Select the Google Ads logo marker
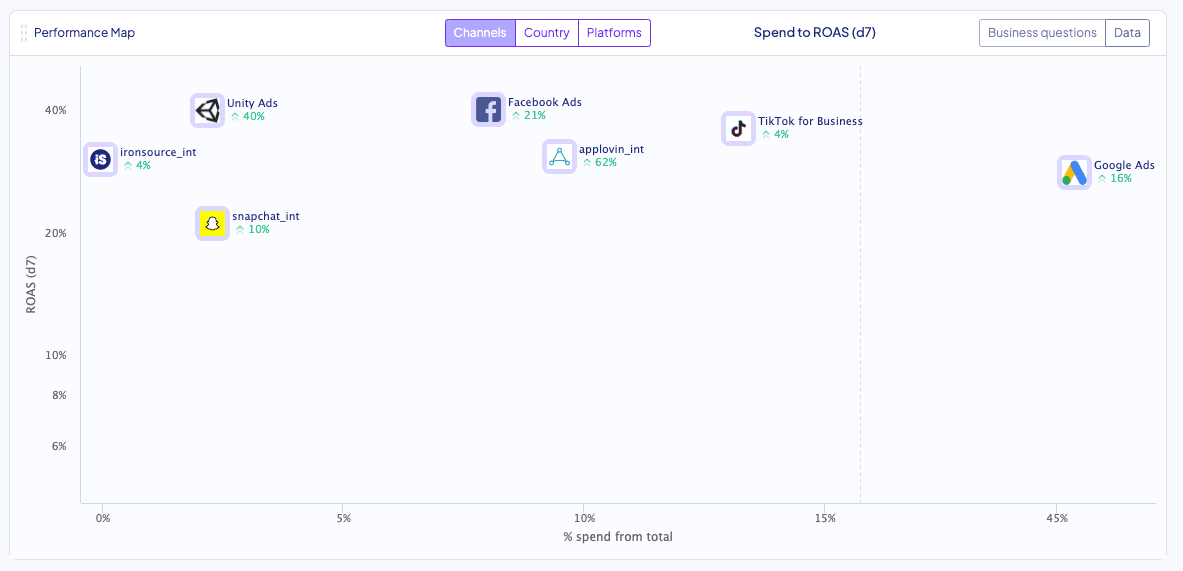The width and height of the screenshot is (1183, 571). tap(1074, 172)
